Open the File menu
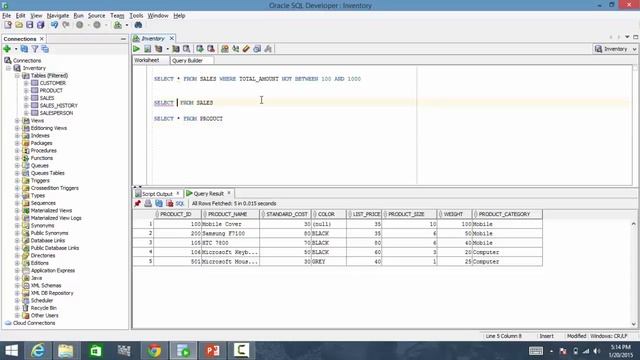640x360 pixels. [x=7, y=16]
